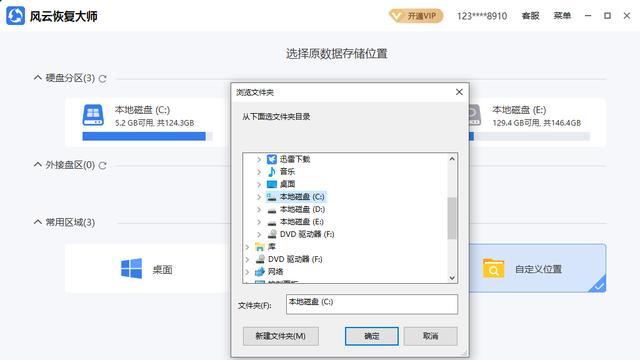Collapse the 外接盘区(0) section

click(x=38, y=164)
